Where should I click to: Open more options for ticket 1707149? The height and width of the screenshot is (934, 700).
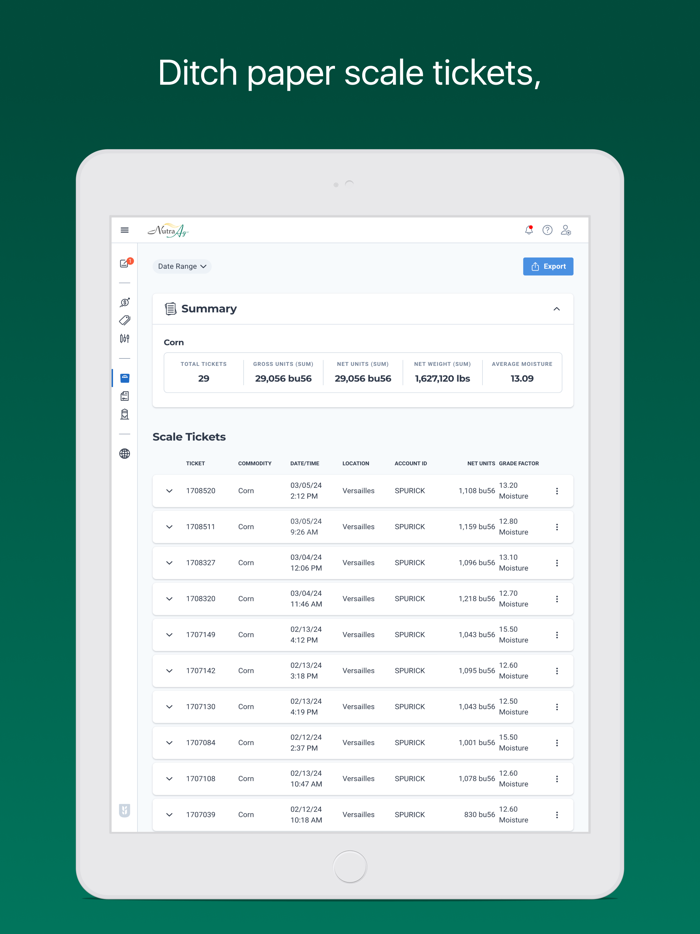pyautogui.click(x=557, y=635)
